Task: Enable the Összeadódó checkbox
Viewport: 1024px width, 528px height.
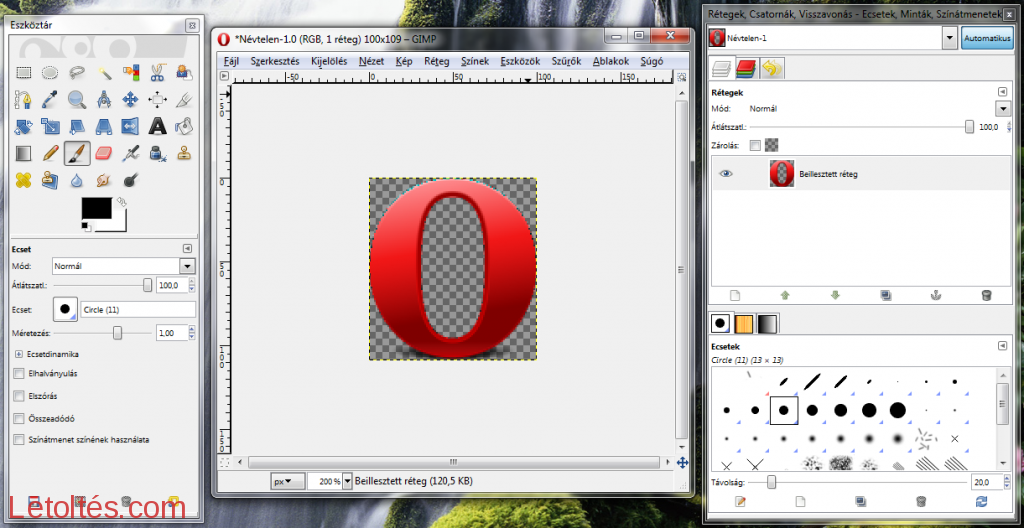Action: click(x=19, y=418)
